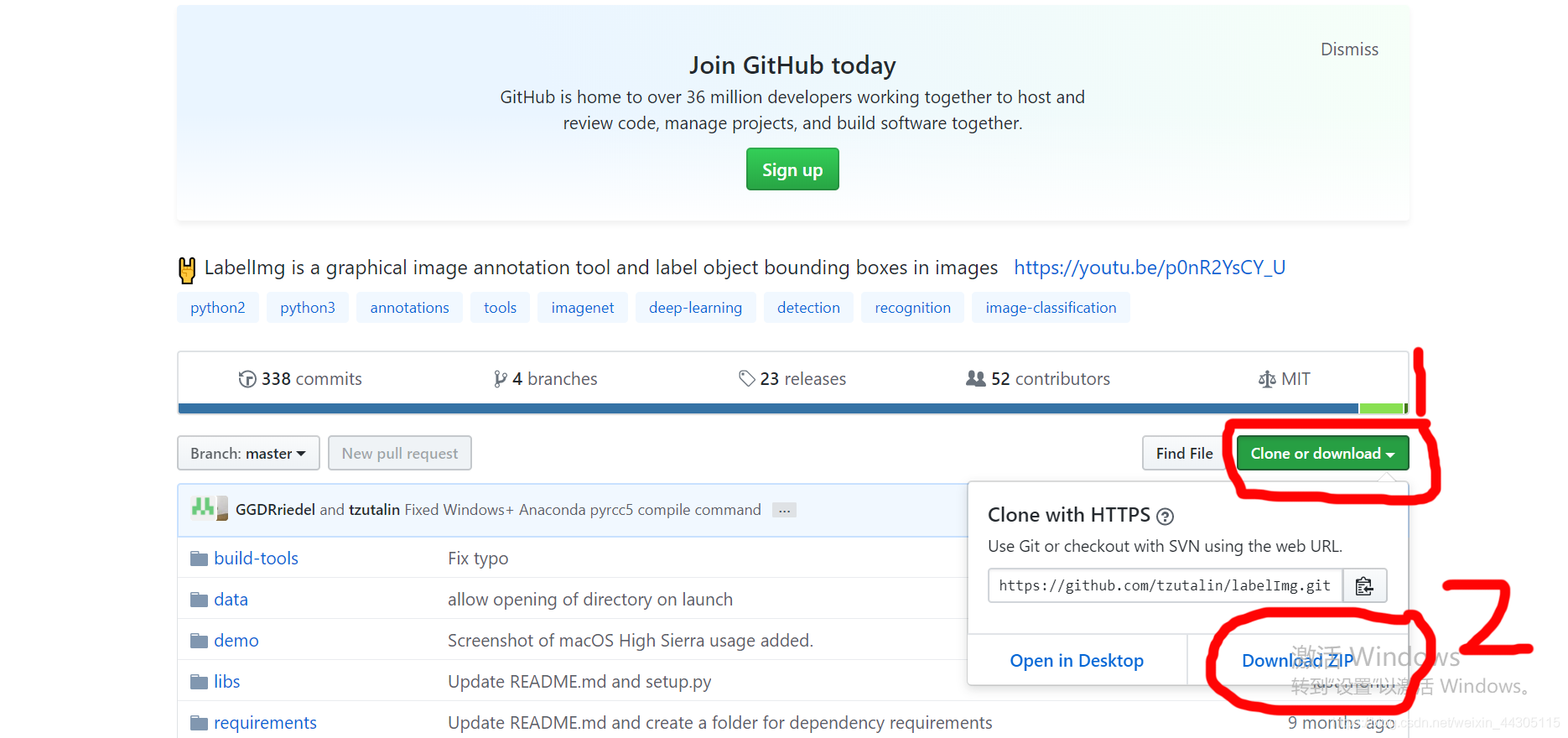Screen dimensions: 1568x738
Task: Open the requirements folder
Action: point(265,723)
